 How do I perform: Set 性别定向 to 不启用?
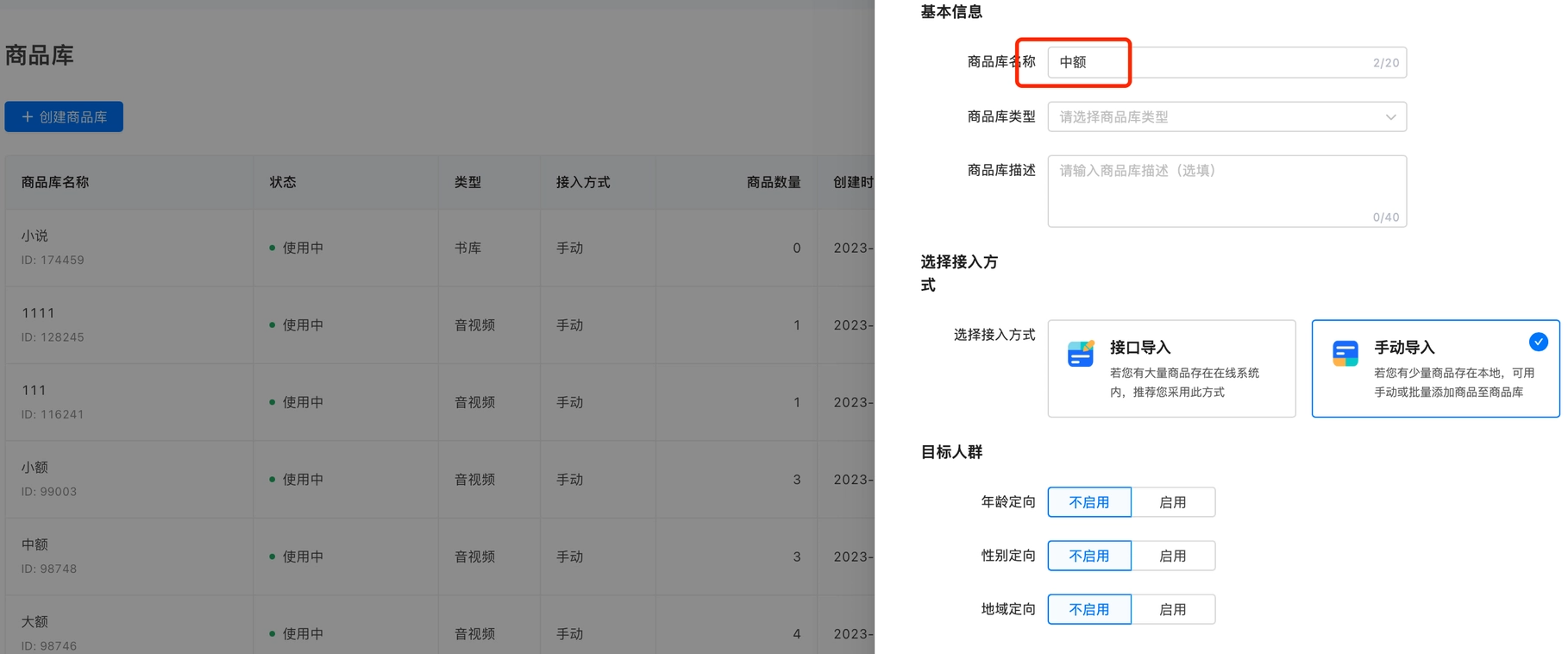1088,556
